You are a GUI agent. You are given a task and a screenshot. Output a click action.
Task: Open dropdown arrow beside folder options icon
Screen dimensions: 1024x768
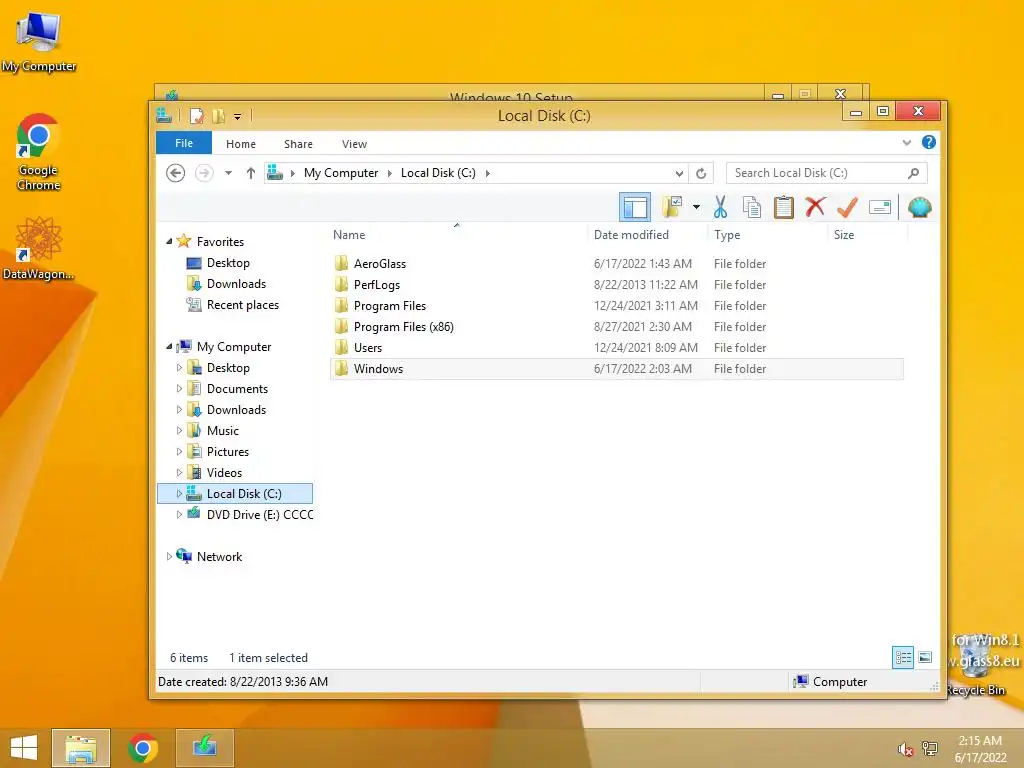(696, 208)
